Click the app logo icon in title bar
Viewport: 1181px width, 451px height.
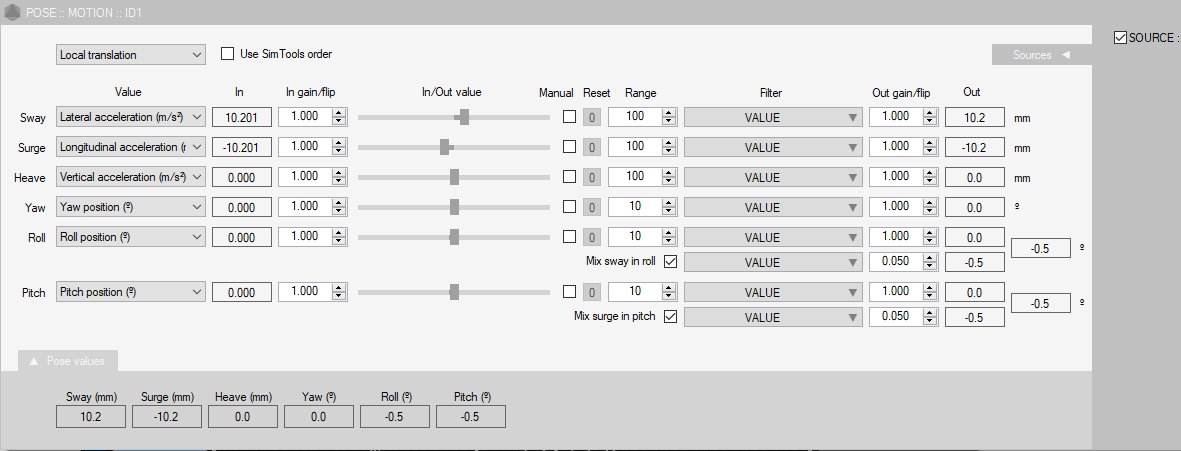[x=13, y=12]
